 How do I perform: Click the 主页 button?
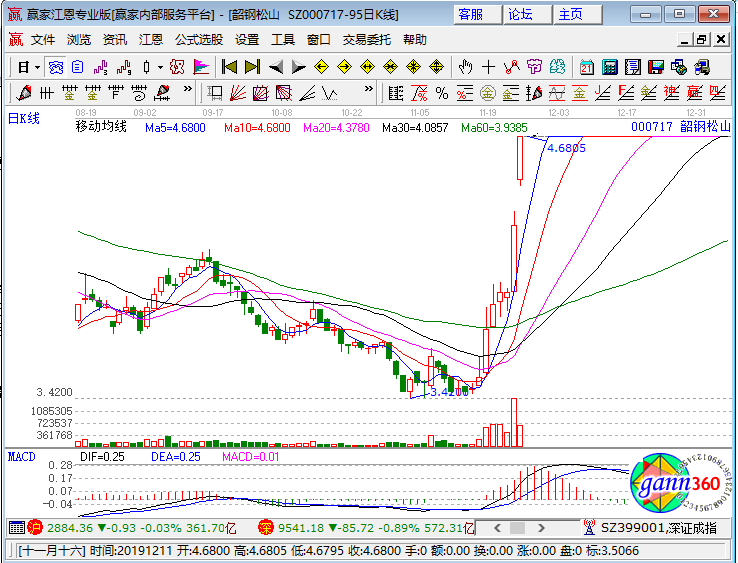(x=570, y=14)
